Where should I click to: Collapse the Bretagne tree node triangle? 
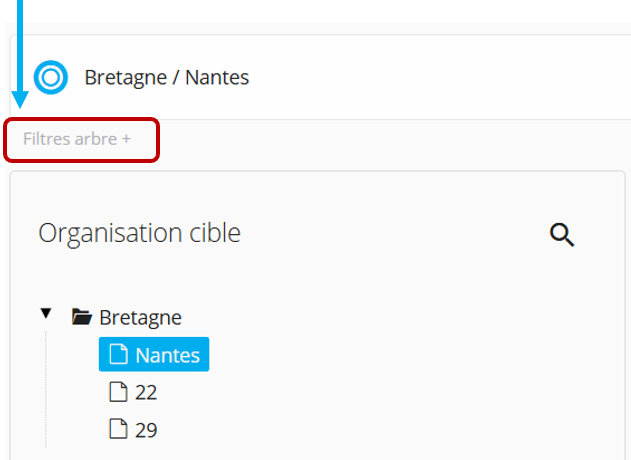46,314
